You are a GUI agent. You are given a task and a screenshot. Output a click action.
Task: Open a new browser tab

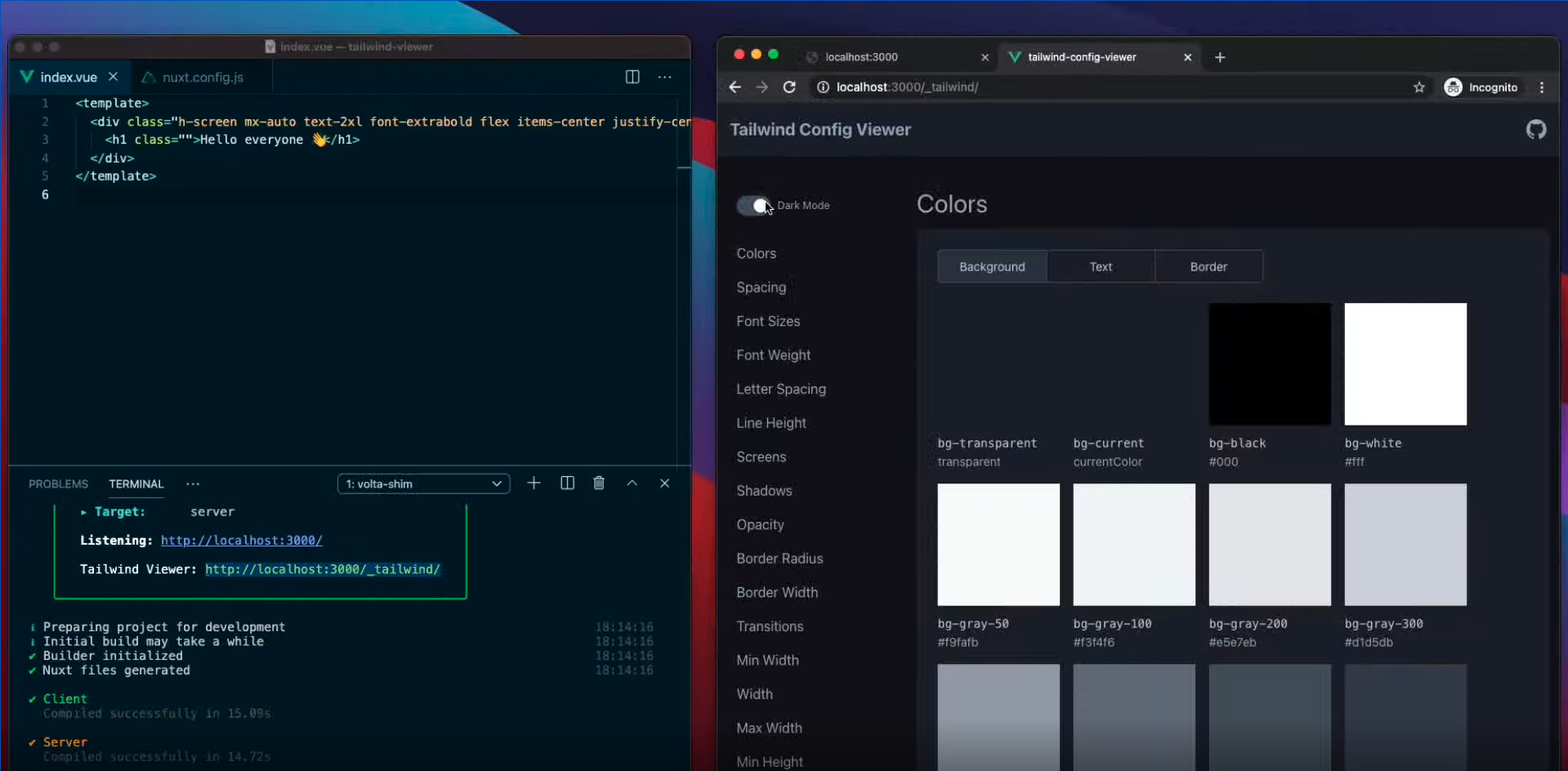1220,57
